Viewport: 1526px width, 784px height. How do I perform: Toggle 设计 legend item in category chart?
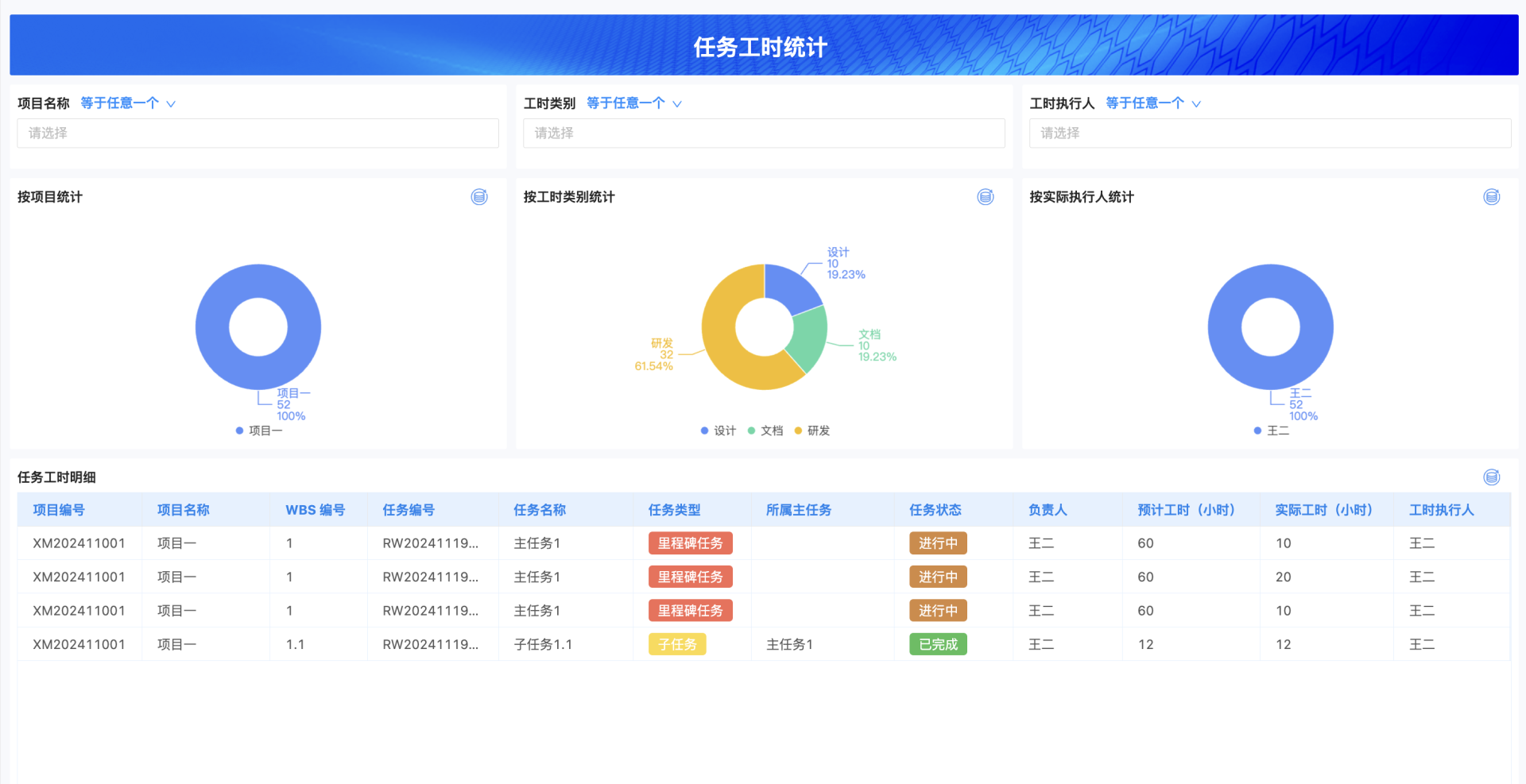coord(718,431)
